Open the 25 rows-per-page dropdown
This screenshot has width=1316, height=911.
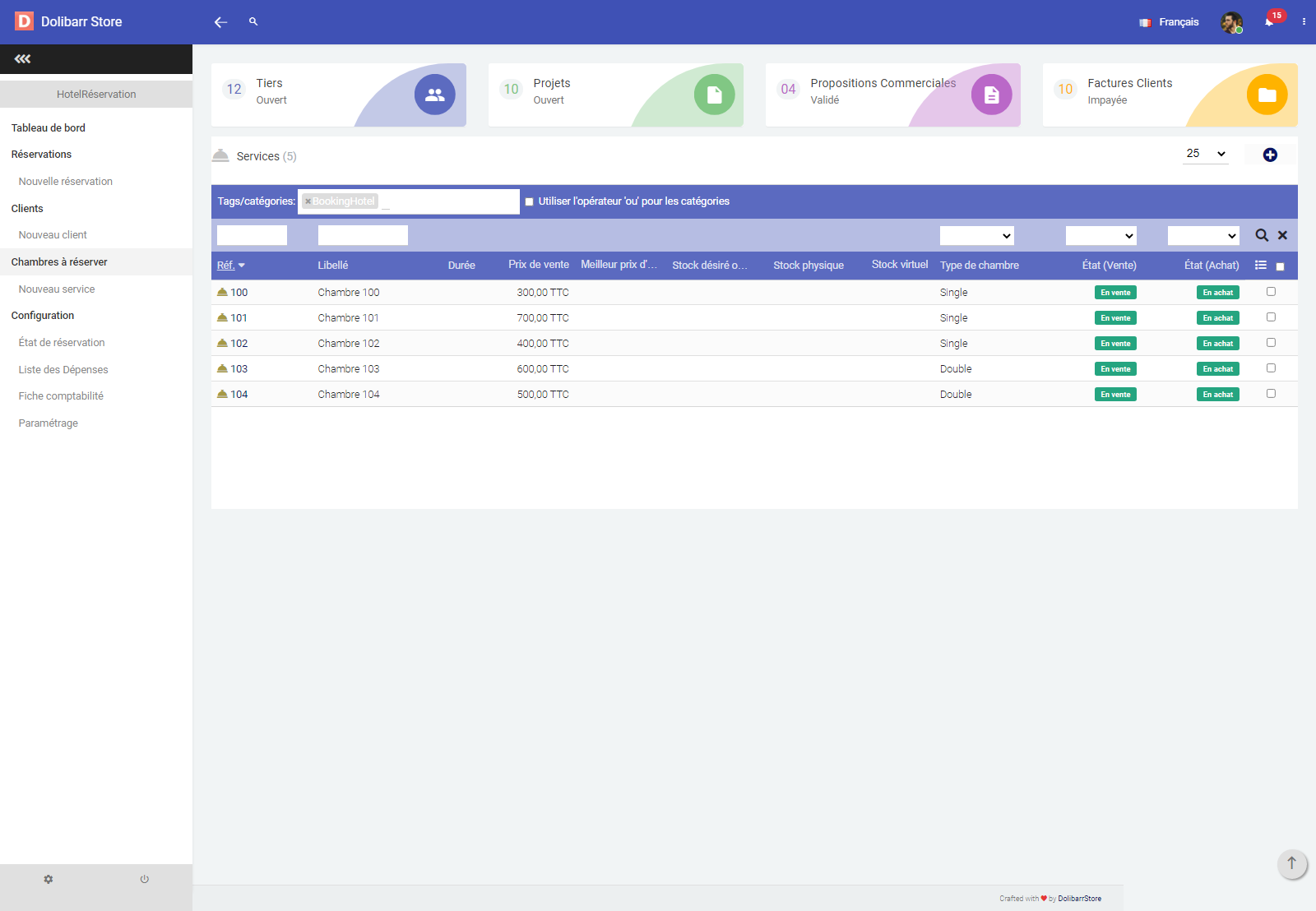[1205, 154]
